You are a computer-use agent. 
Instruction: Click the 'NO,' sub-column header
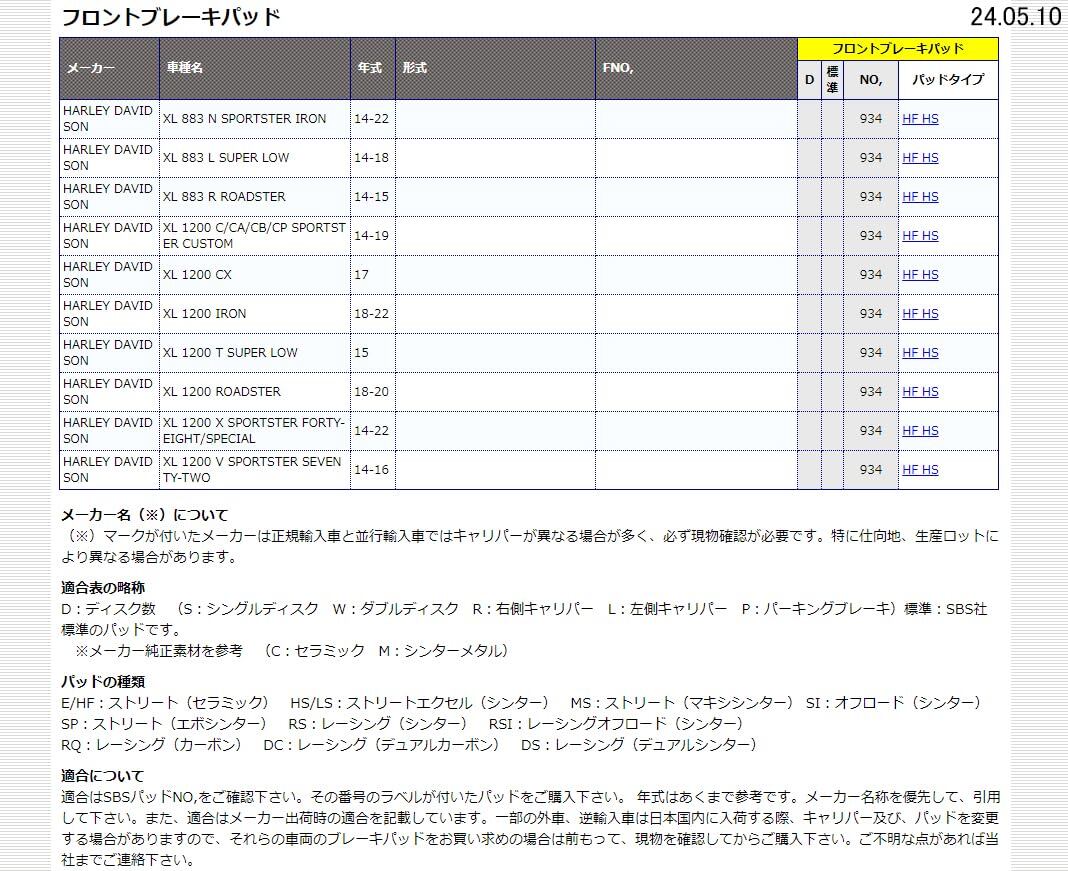(x=870, y=80)
